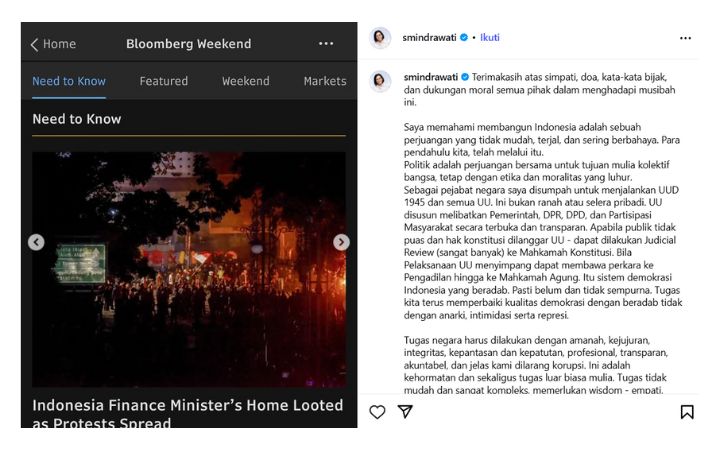Like the post with heart icon

pos(377,412)
